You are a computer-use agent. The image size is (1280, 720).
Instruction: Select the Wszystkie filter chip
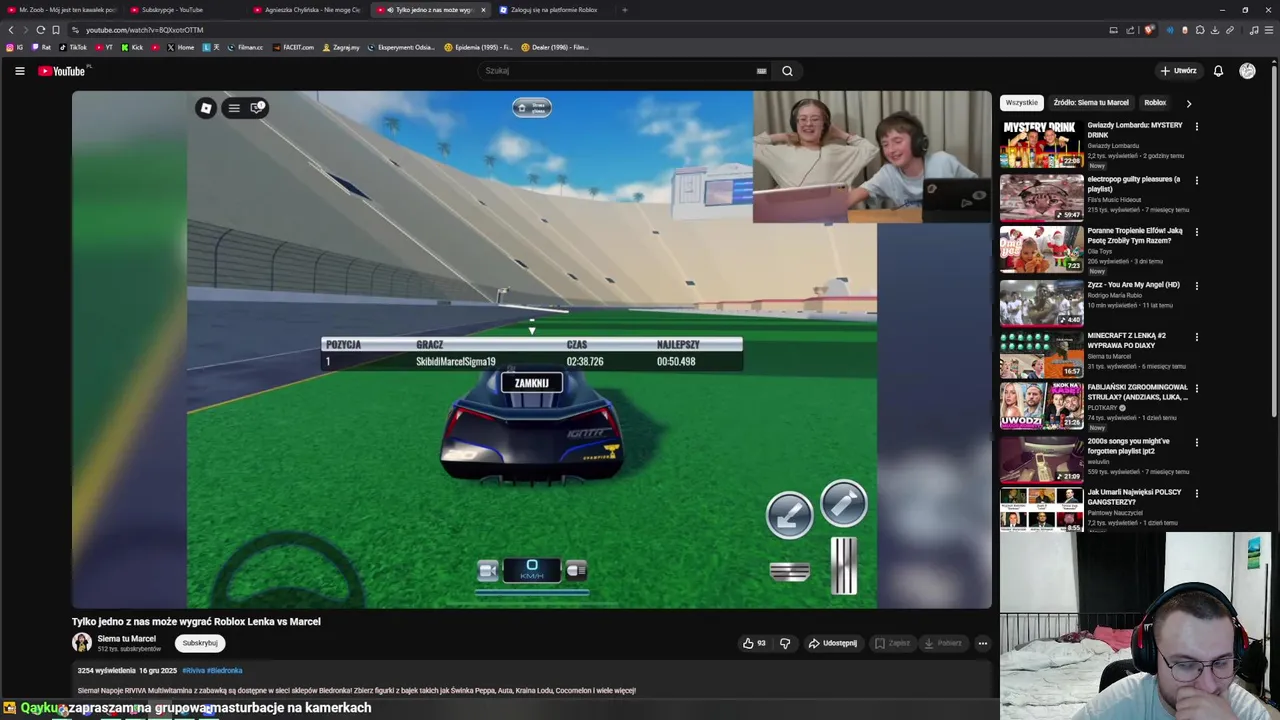(x=1021, y=103)
